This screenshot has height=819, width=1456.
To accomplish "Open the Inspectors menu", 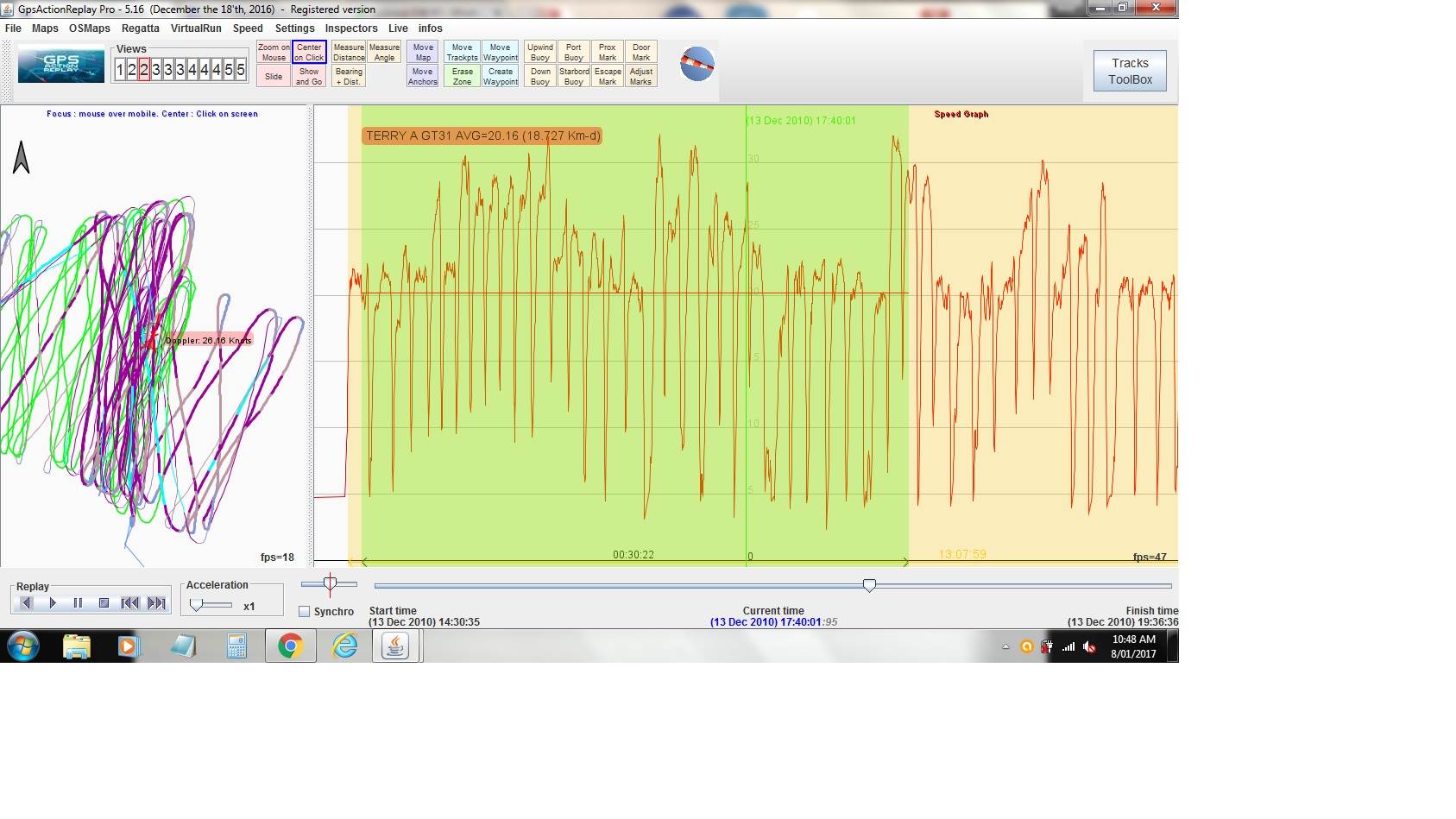I will coord(351,28).
